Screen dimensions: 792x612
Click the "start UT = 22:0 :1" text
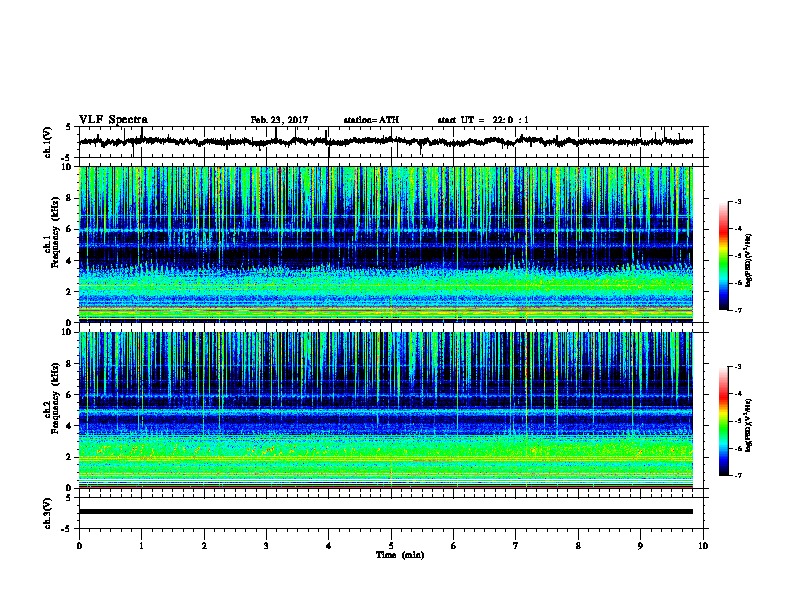tap(483, 120)
